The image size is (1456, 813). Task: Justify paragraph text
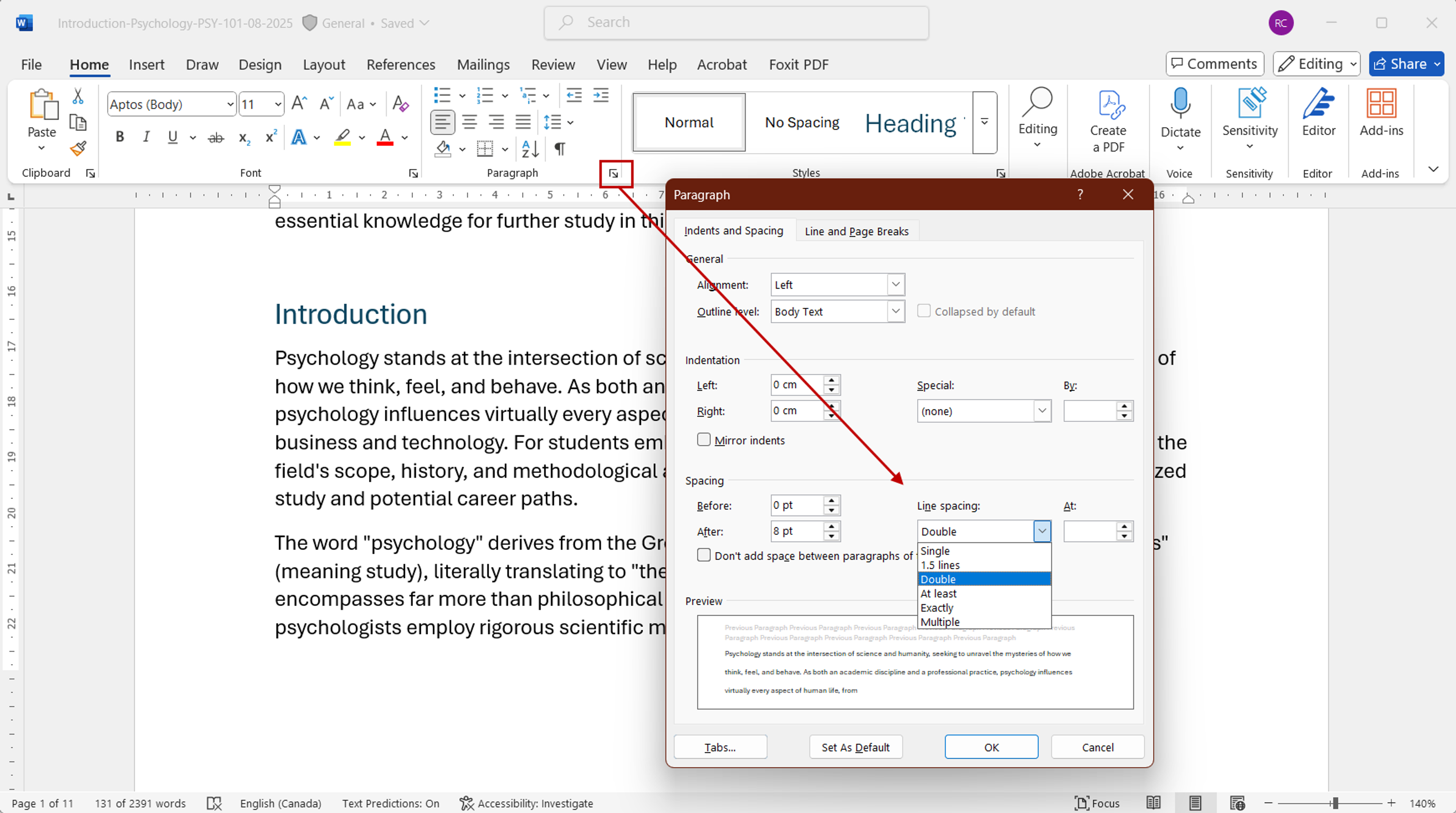click(523, 122)
